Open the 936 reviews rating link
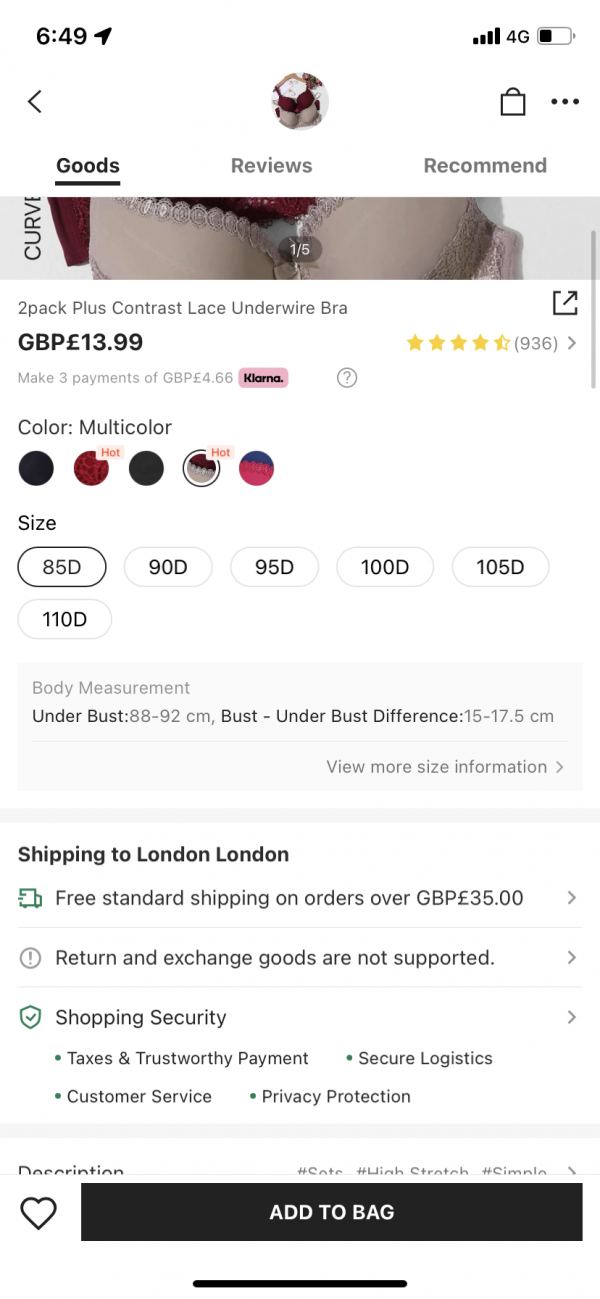Screen dimensions: 600x1299 [x=536, y=343]
